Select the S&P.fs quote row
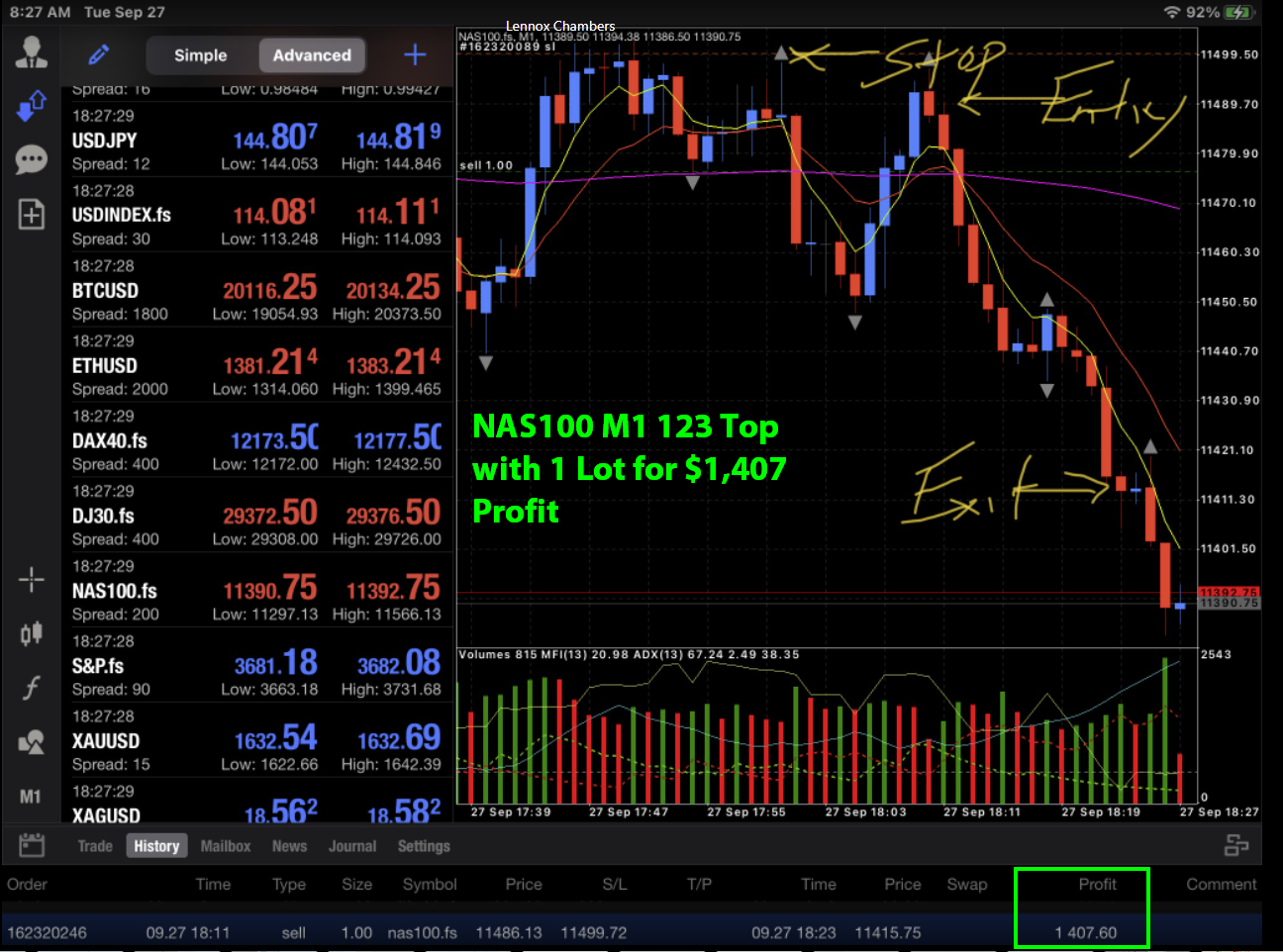 click(258, 666)
